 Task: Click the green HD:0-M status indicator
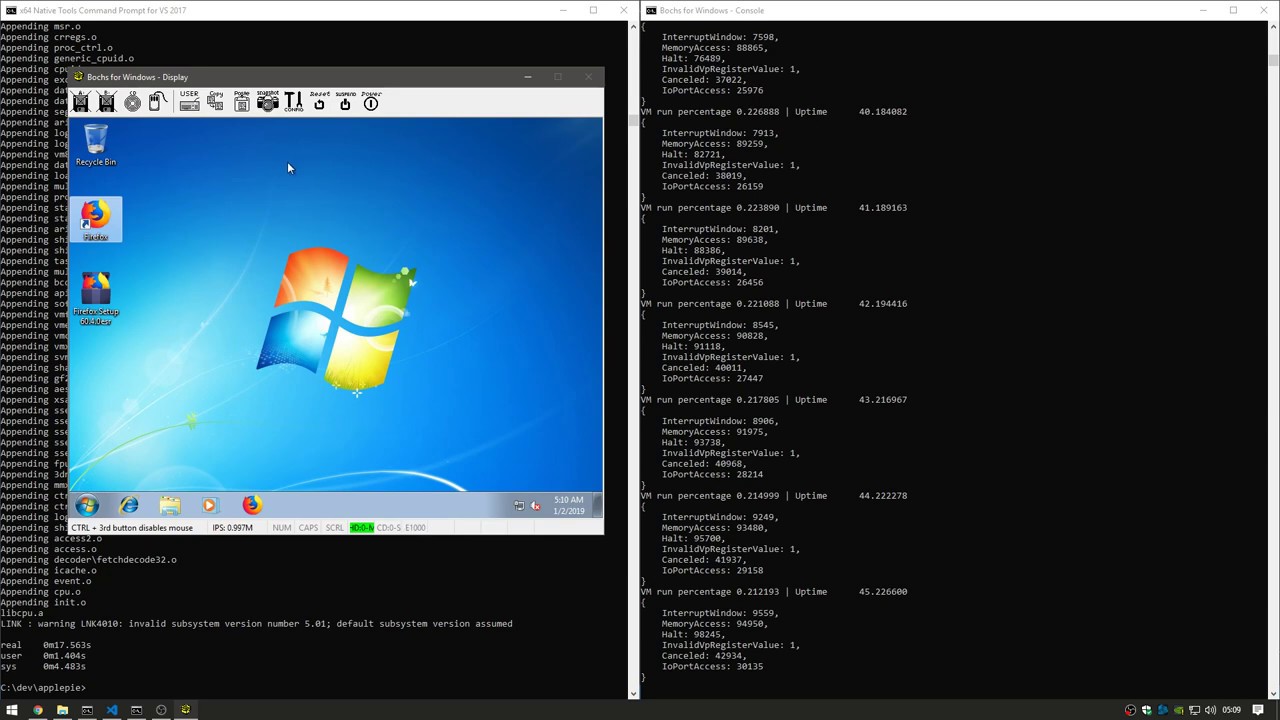click(x=361, y=528)
